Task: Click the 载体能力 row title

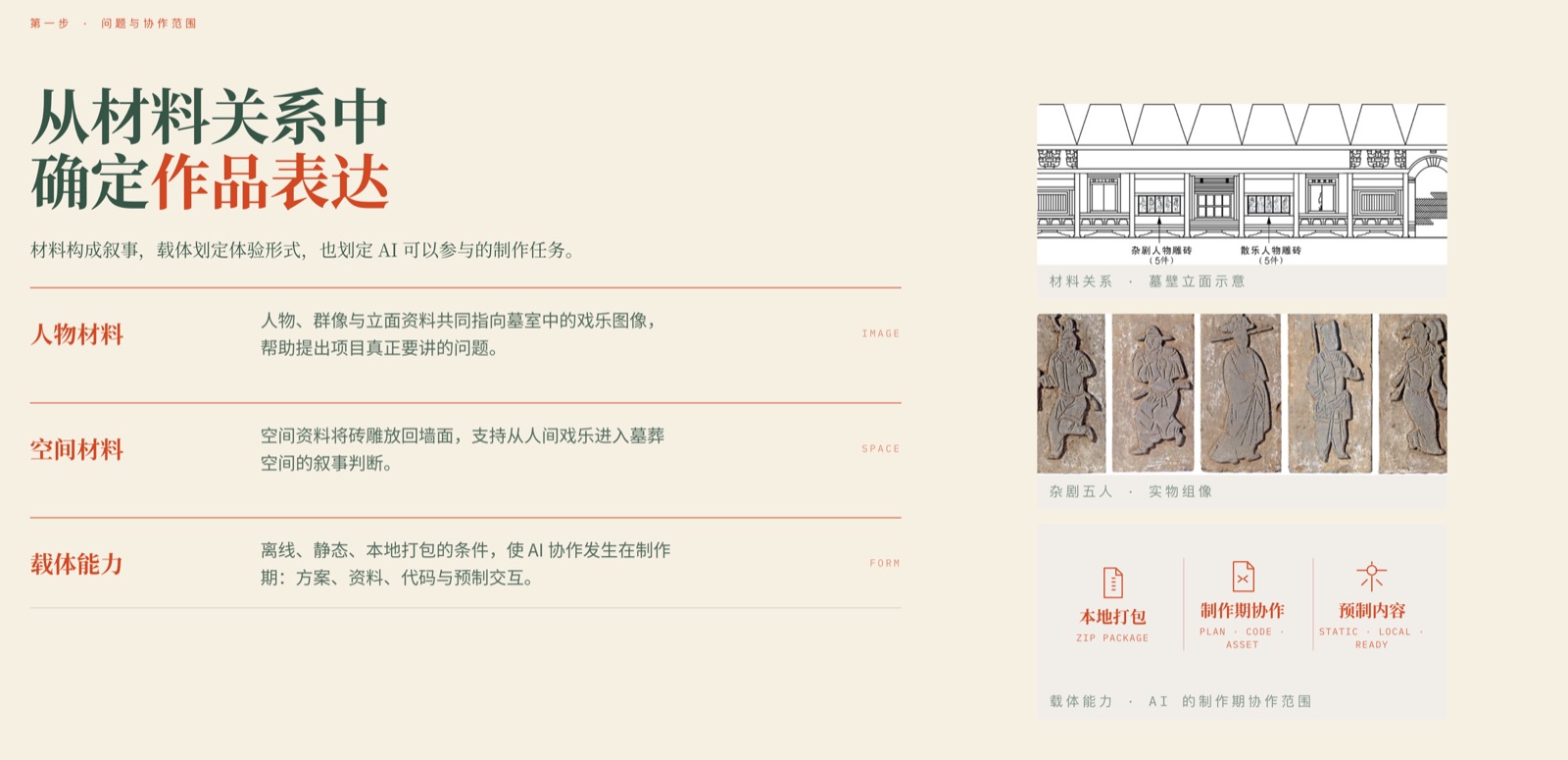Action: pyautogui.click(x=76, y=564)
